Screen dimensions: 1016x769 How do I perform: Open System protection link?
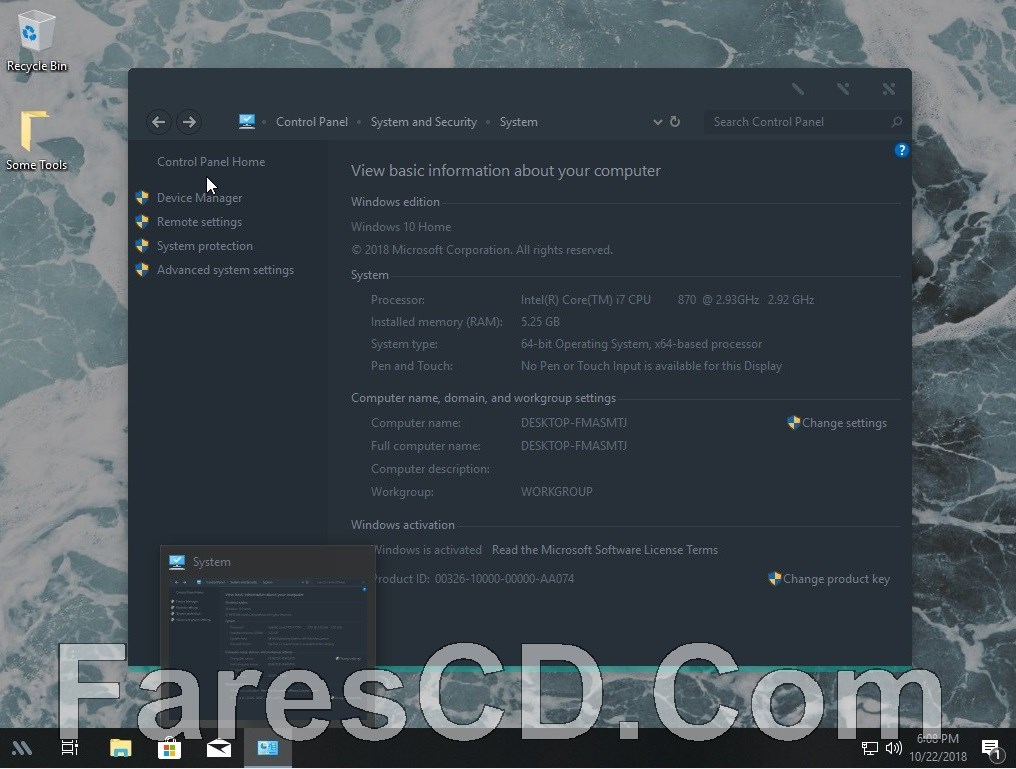pos(205,246)
